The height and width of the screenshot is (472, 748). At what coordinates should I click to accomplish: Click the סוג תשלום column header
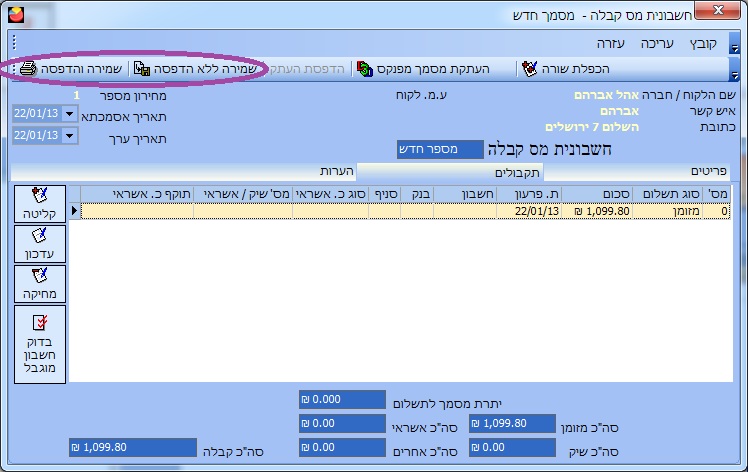coord(667,194)
